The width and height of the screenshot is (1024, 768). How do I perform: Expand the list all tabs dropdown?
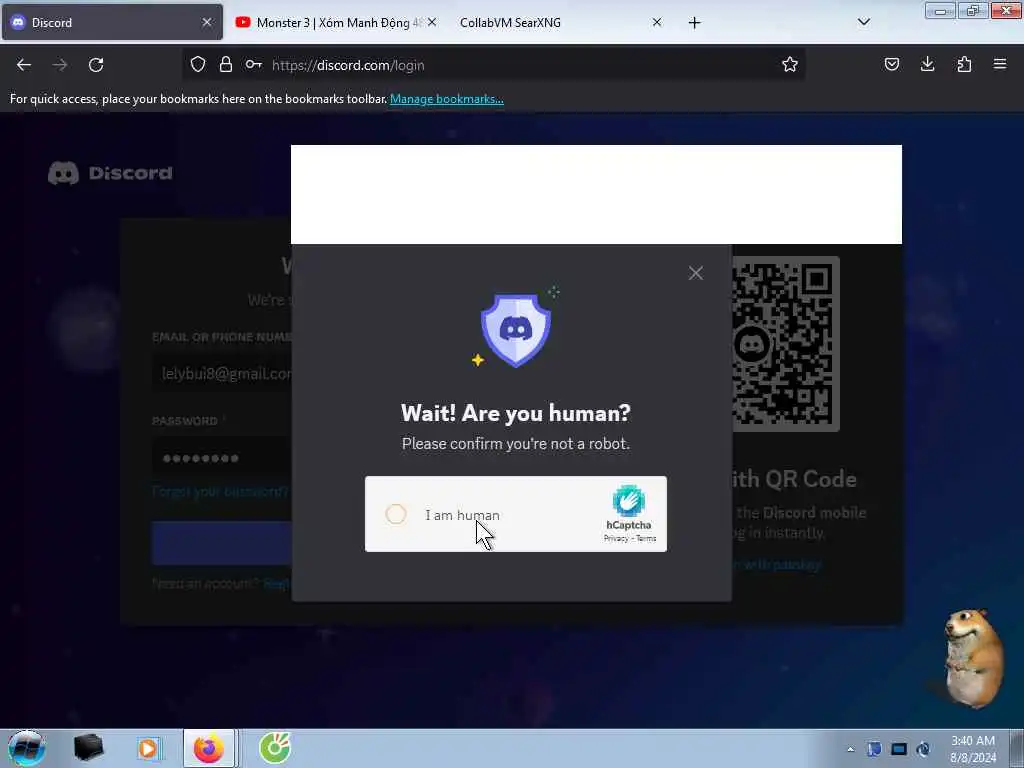point(863,22)
